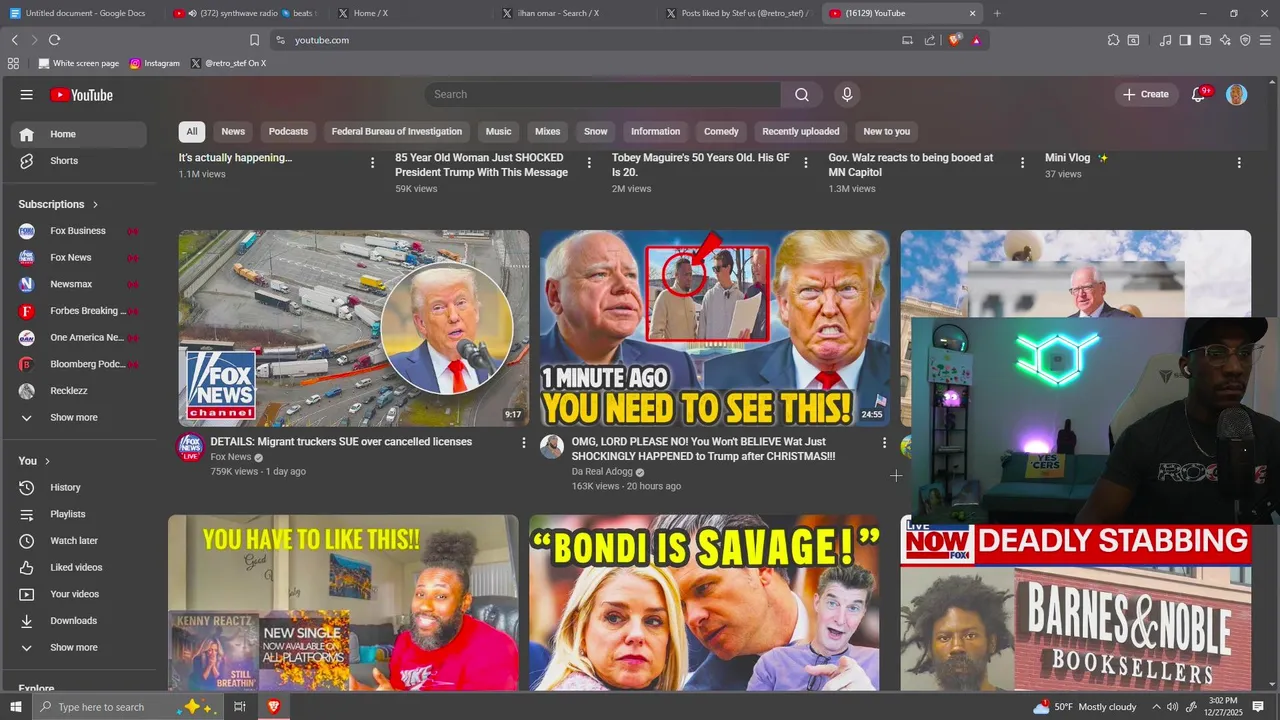The image size is (1280, 720).
Task: Open the account avatar menu
Action: coord(1237,94)
